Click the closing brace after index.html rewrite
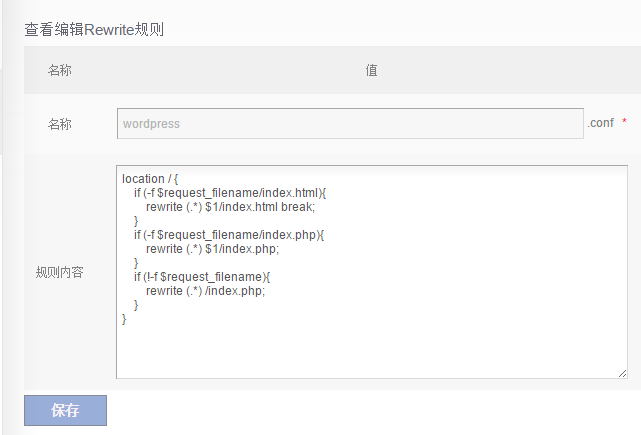 (x=137, y=220)
